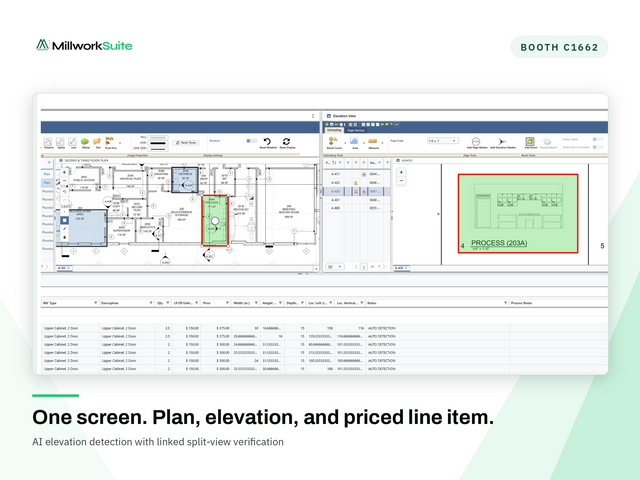This screenshot has height=480, width=640.
Task: Select the A-102 sheet tab
Action: (x=62, y=268)
